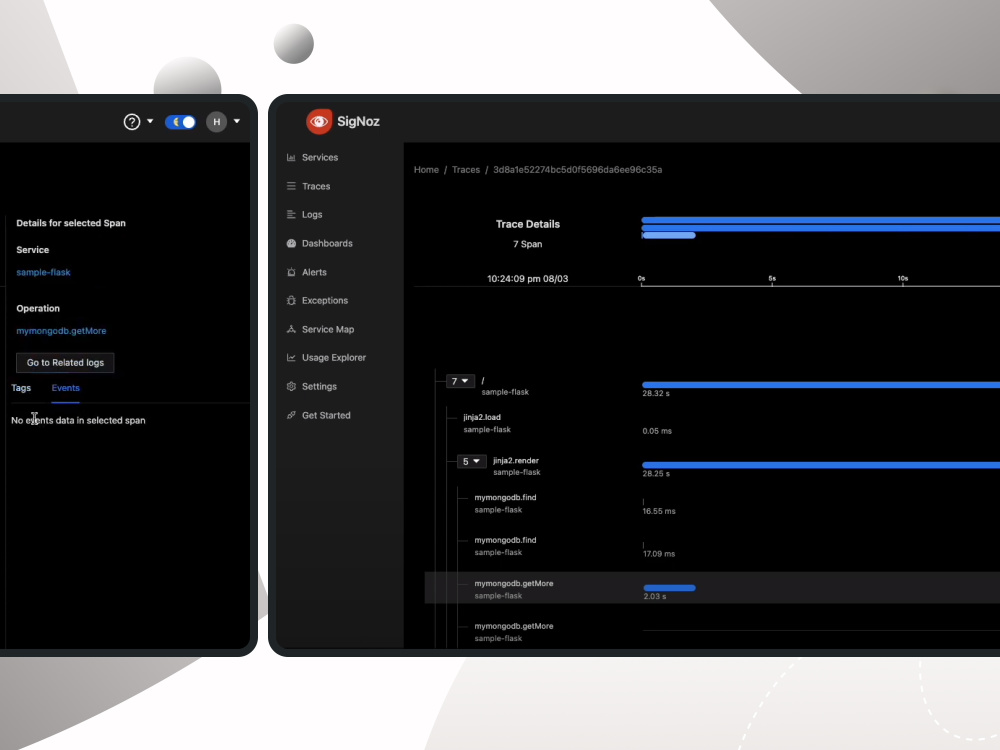Click the '7 Span' count text
1000x750 pixels.
click(x=527, y=244)
